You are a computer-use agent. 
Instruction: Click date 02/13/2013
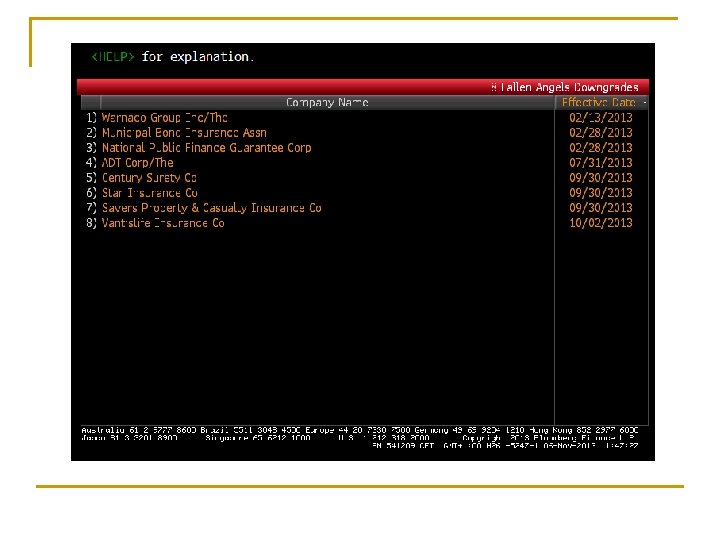click(601, 118)
